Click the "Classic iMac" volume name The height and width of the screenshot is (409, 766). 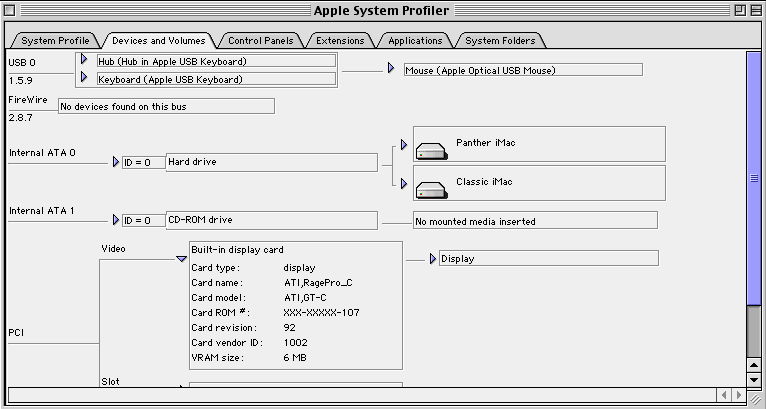tap(484, 182)
